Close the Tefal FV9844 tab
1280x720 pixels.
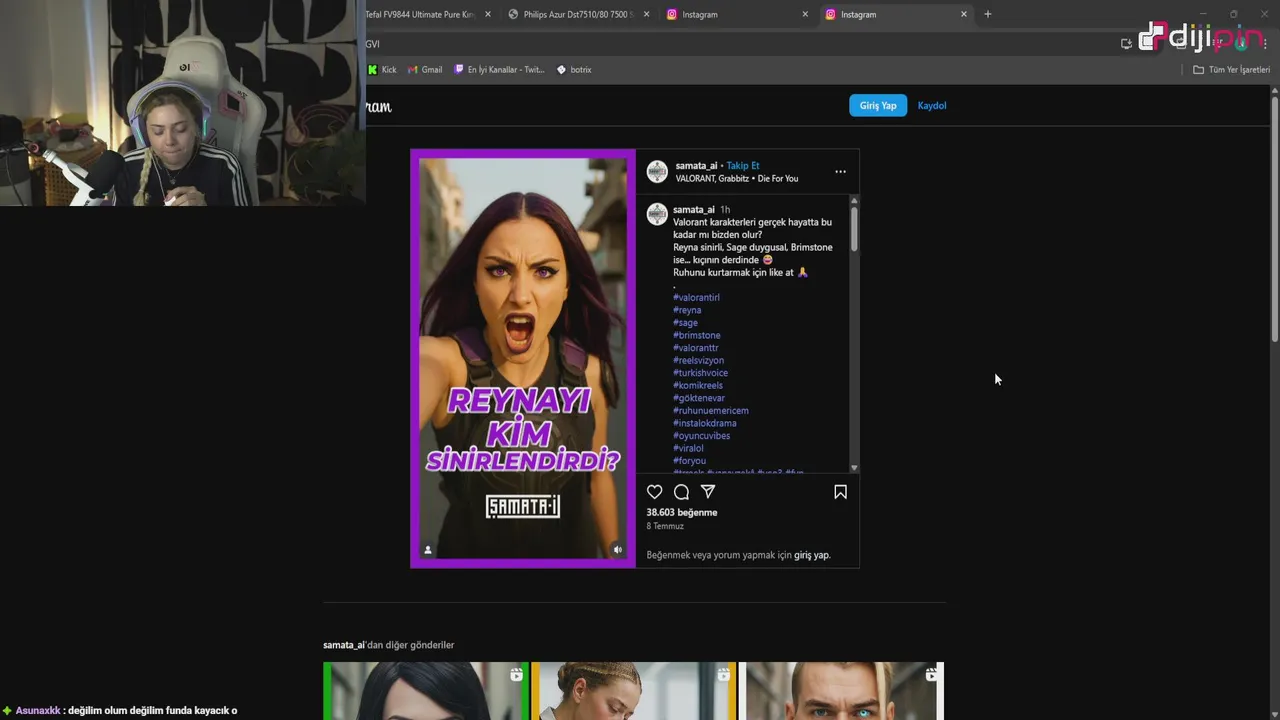pos(487,14)
